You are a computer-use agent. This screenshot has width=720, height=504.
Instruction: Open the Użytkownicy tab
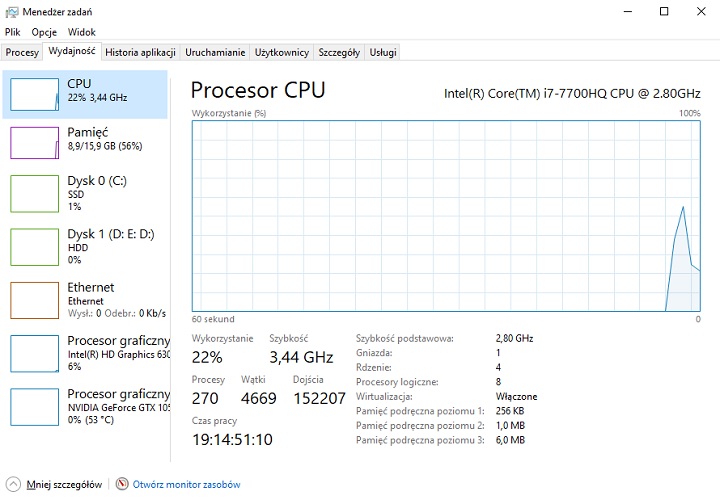point(282,52)
